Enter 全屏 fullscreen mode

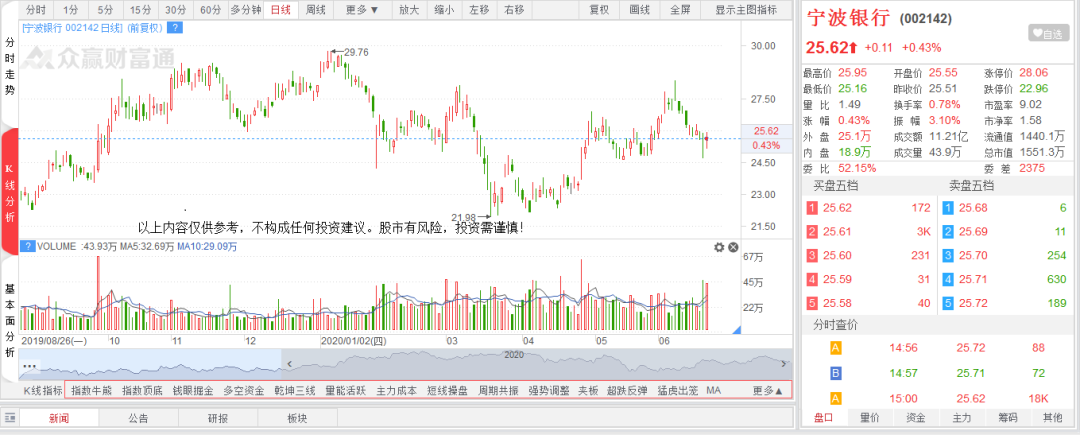(x=680, y=10)
